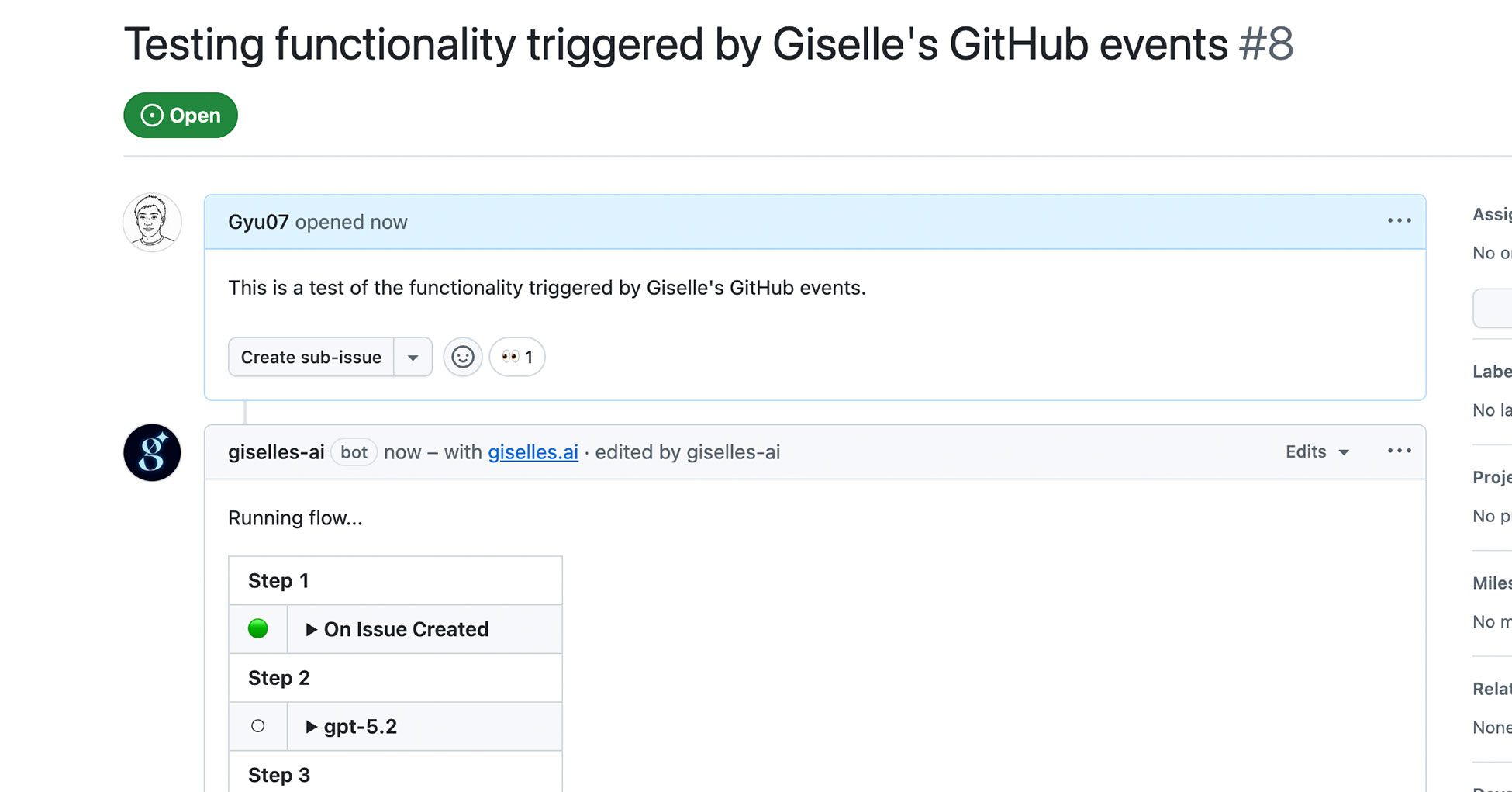Click the green status dot on Step 1
Screen dimensions: 1512x792
(x=258, y=629)
